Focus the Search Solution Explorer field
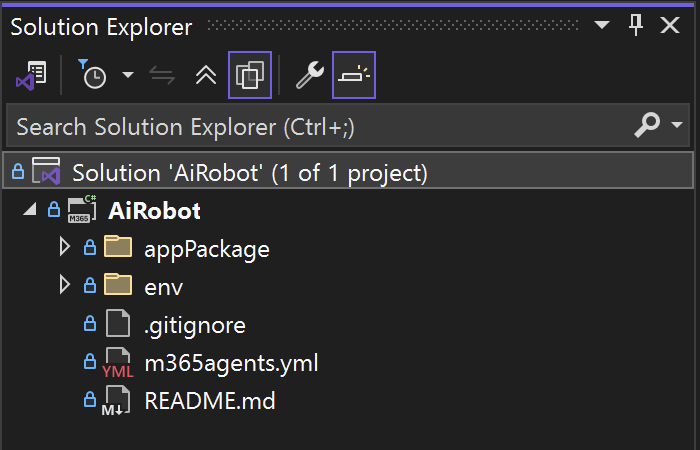The width and height of the screenshot is (700, 450). point(348,126)
